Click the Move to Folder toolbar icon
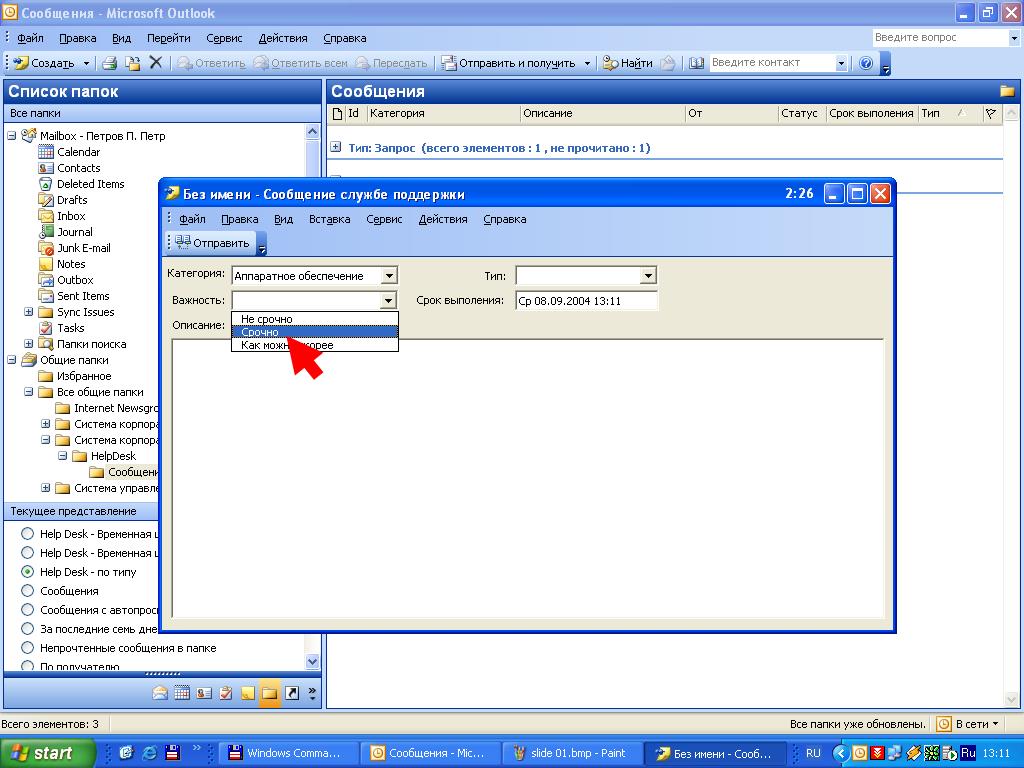Image resolution: width=1024 pixels, height=768 pixels. (133, 63)
